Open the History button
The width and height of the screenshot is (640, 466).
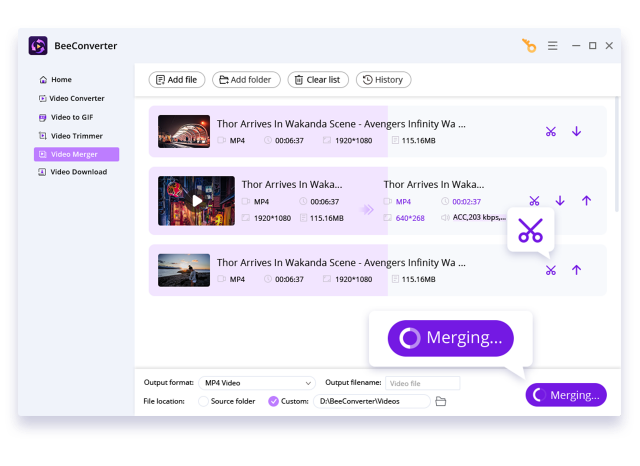coord(383,80)
